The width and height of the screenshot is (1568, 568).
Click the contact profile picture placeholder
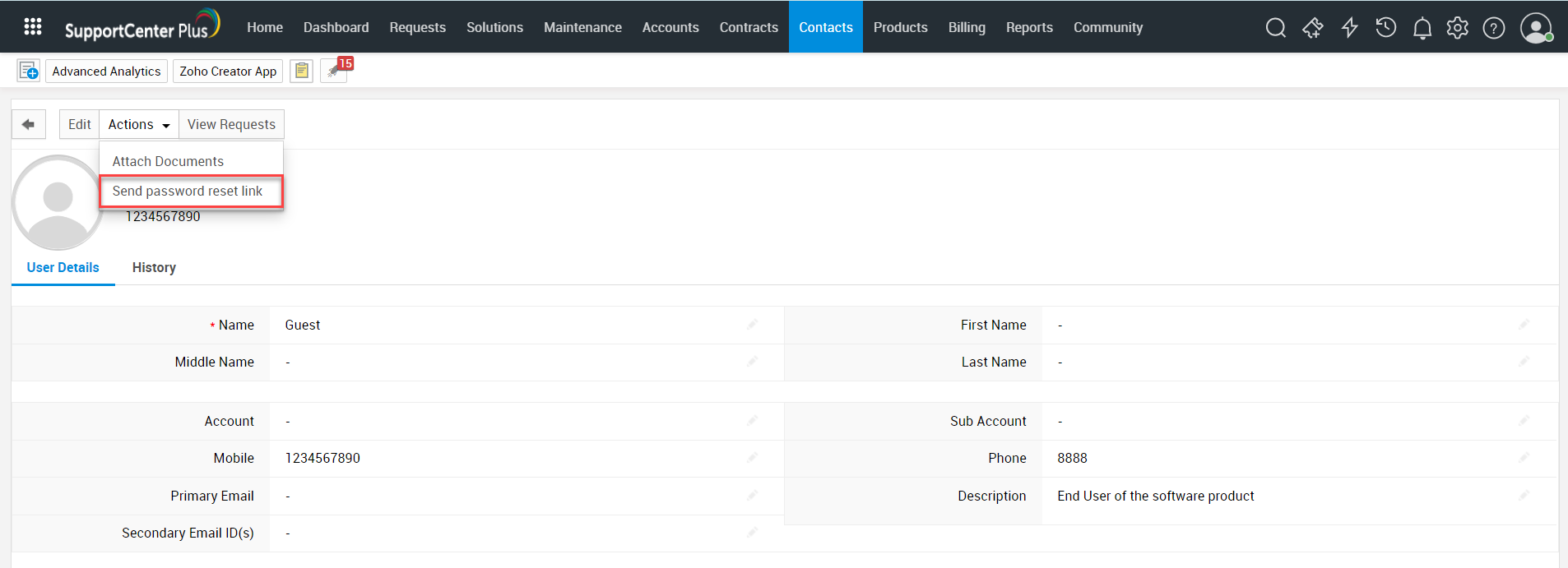[x=58, y=202]
